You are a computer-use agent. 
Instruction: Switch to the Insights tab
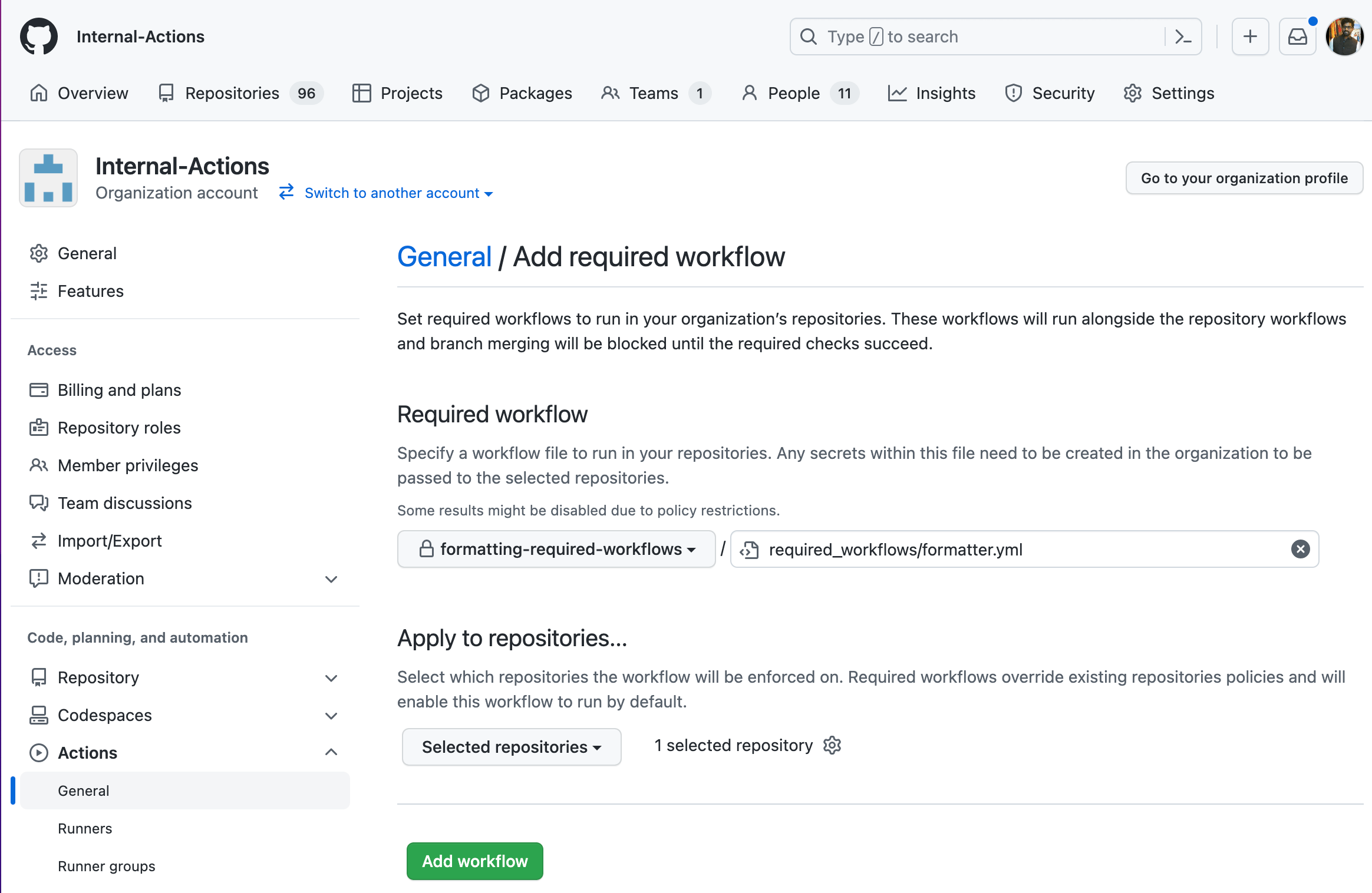[x=931, y=93]
